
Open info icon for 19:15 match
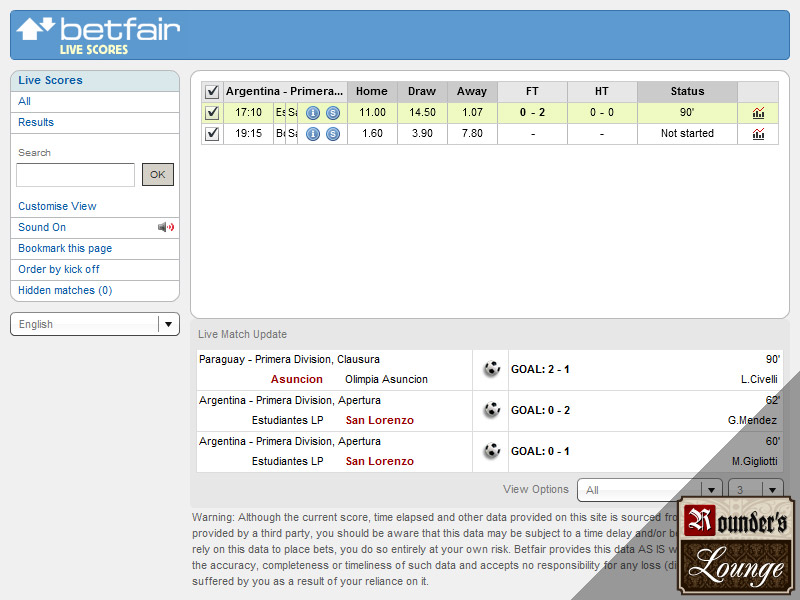point(313,134)
